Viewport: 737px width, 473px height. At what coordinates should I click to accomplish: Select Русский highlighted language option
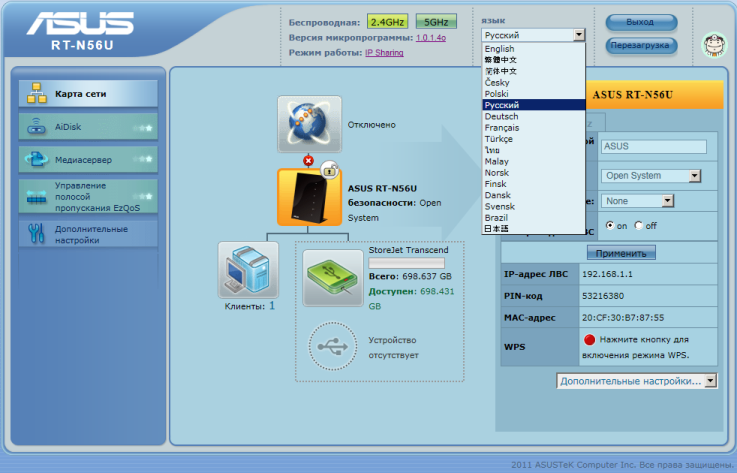(x=533, y=105)
